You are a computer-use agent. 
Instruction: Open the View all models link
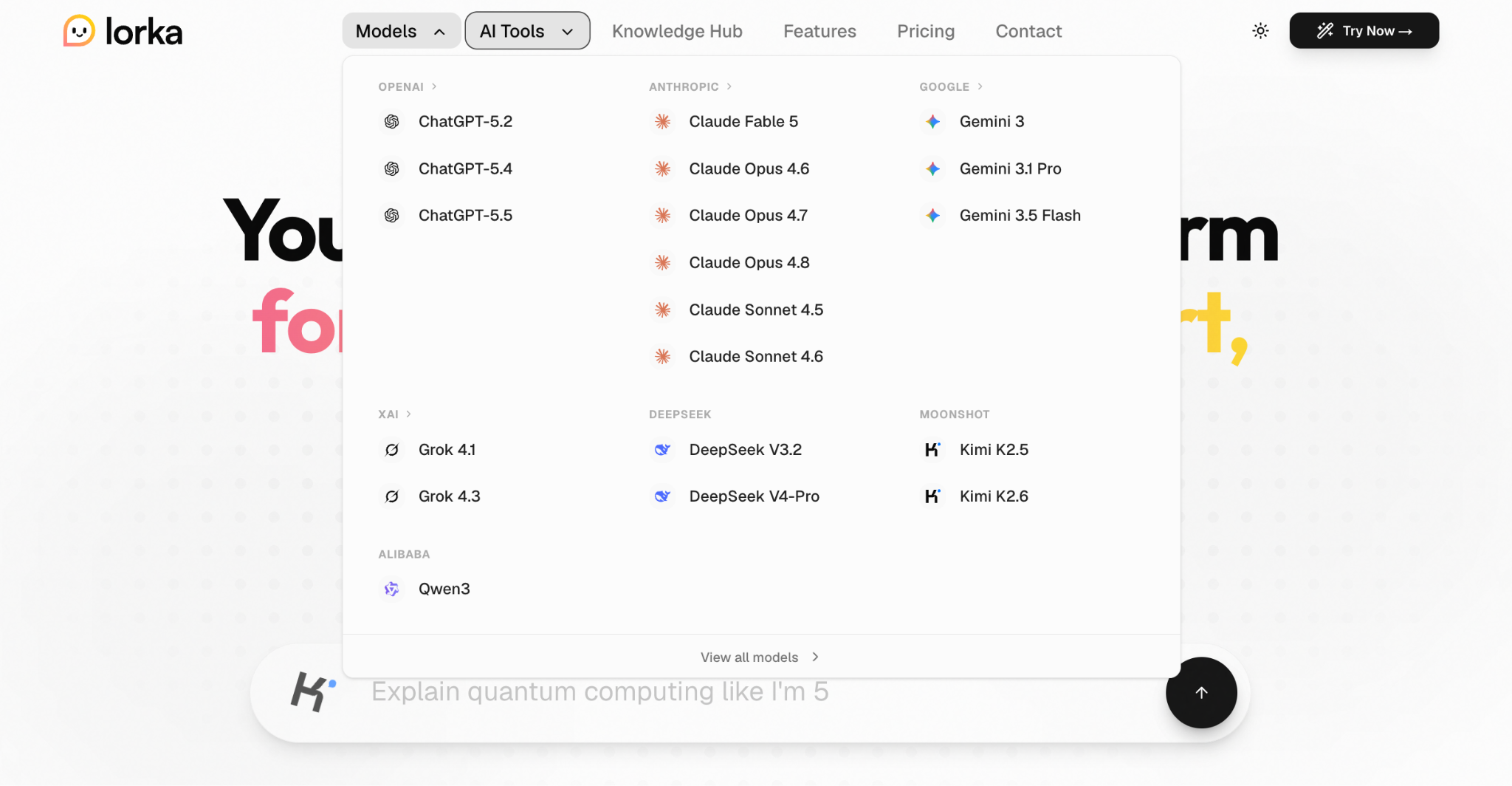click(x=760, y=657)
